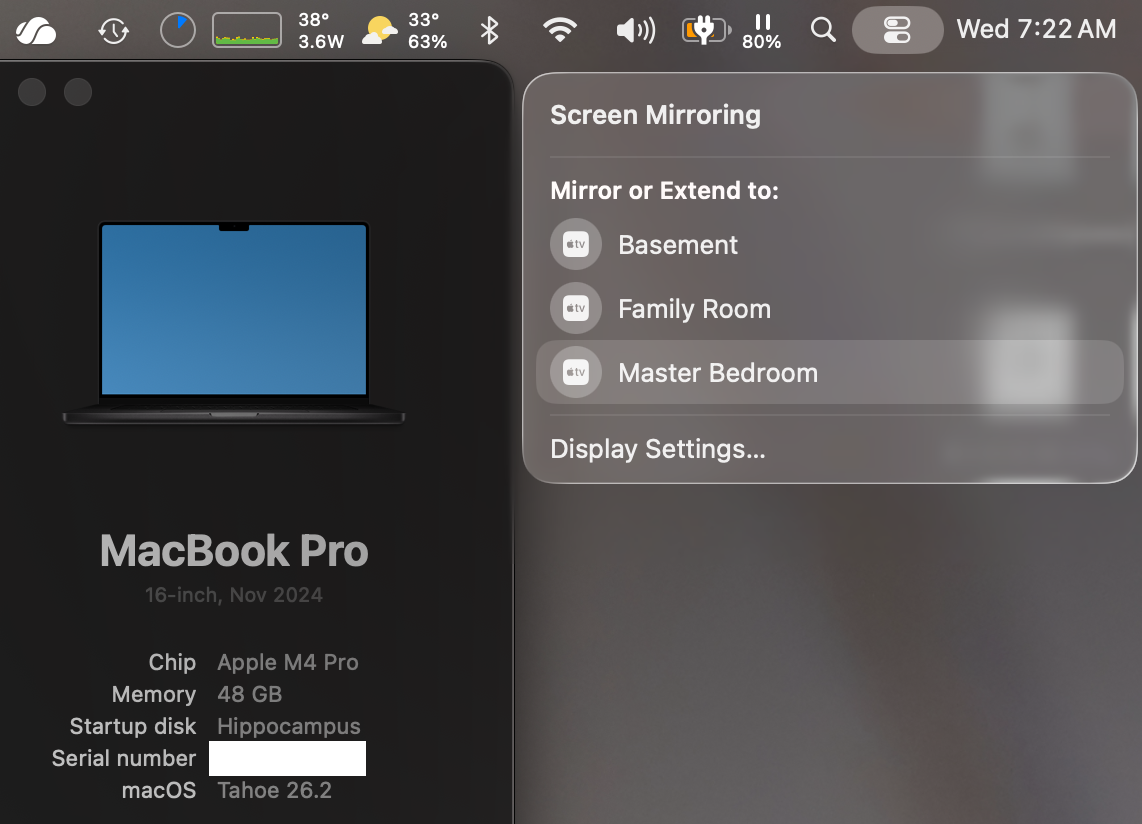The image size is (1142, 824).
Task: Click the 80% paused charge indicator
Action: coord(762,31)
